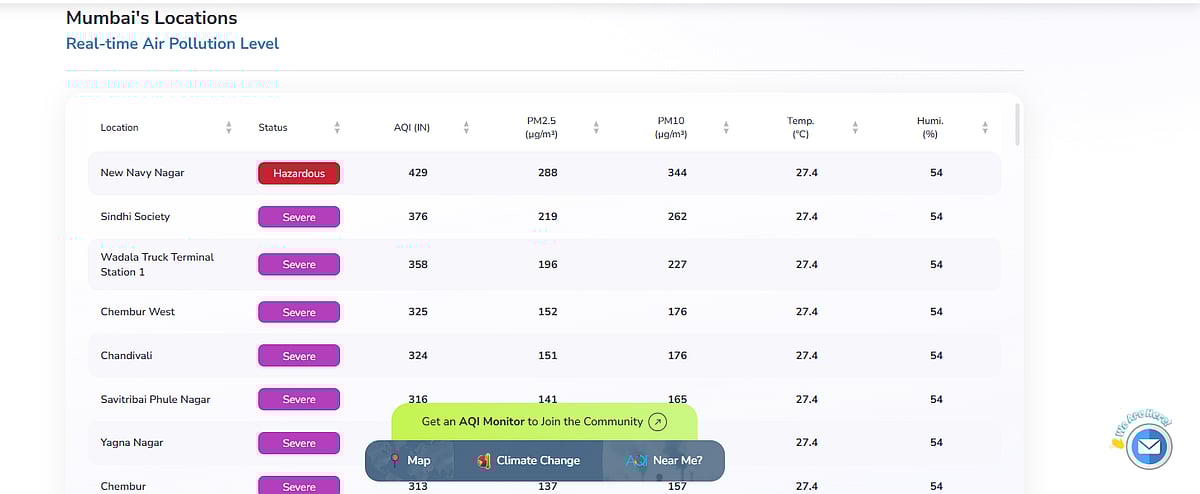Click the table's vertical scrollbar

pos(1018,125)
